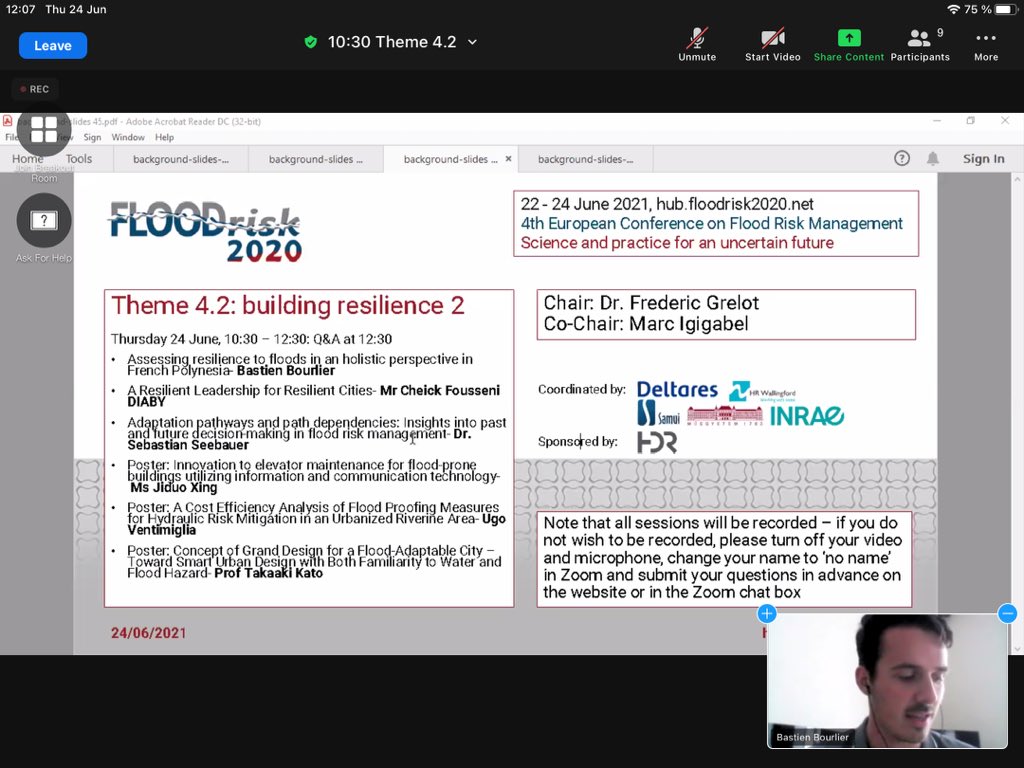Click presenter name 'Bastien Bourlier' in the list
The image size is (1024, 768).
point(285,371)
